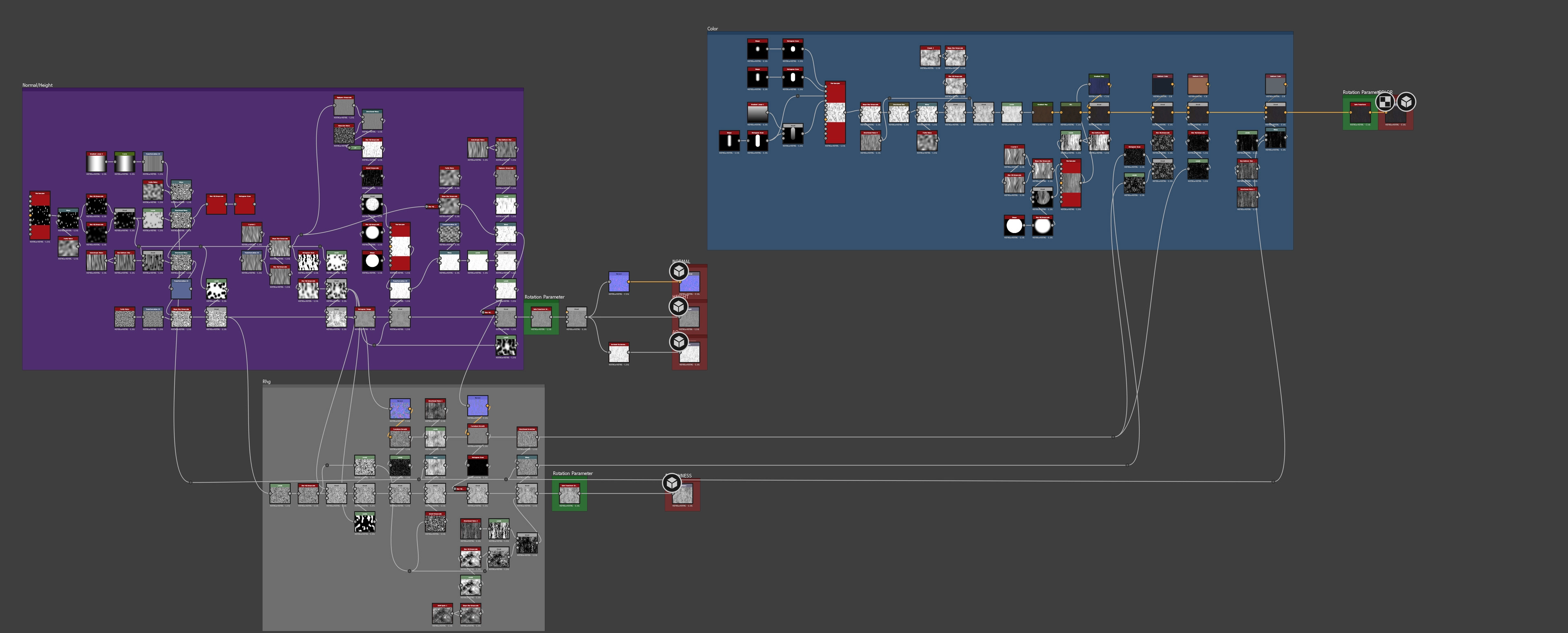Select the Blend node after the first Rotation Parameter frame
This screenshot has height=633, width=1568.
pos(576,318)
